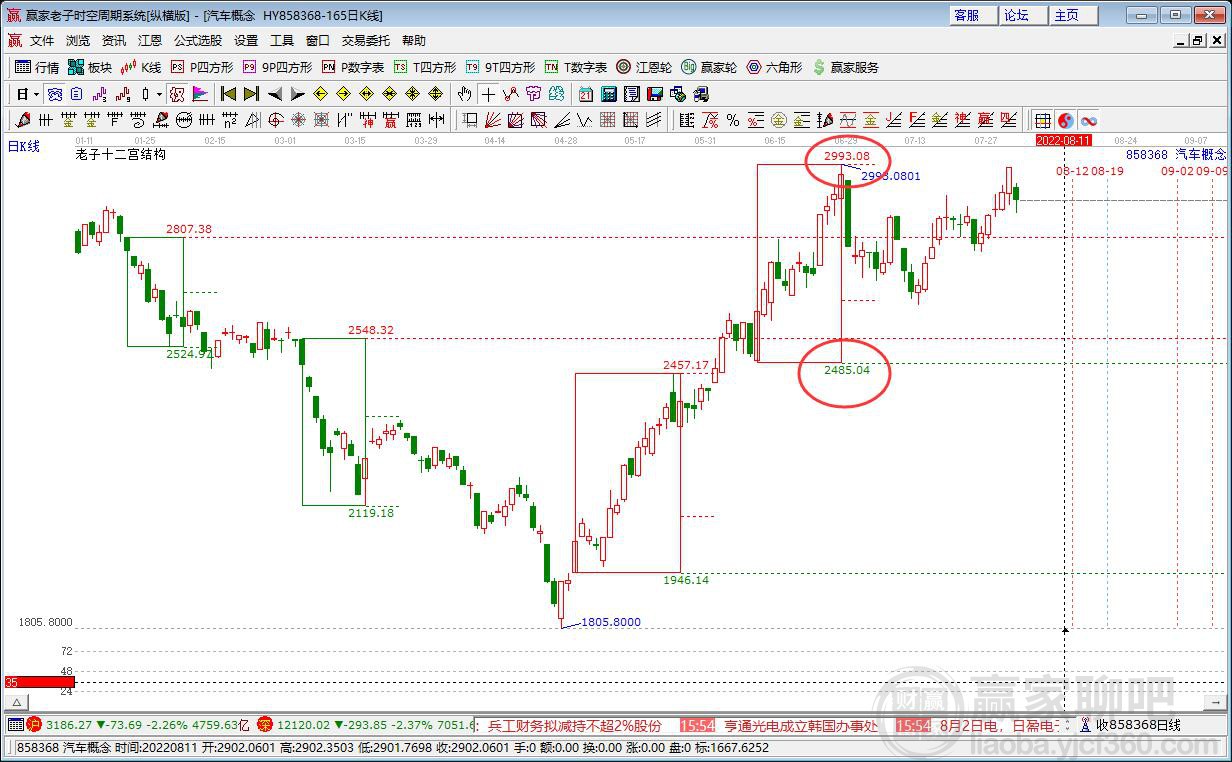This screenshot has height=762, width=1232.
Task: Select the 日K线 label
Action: [24, 146]
